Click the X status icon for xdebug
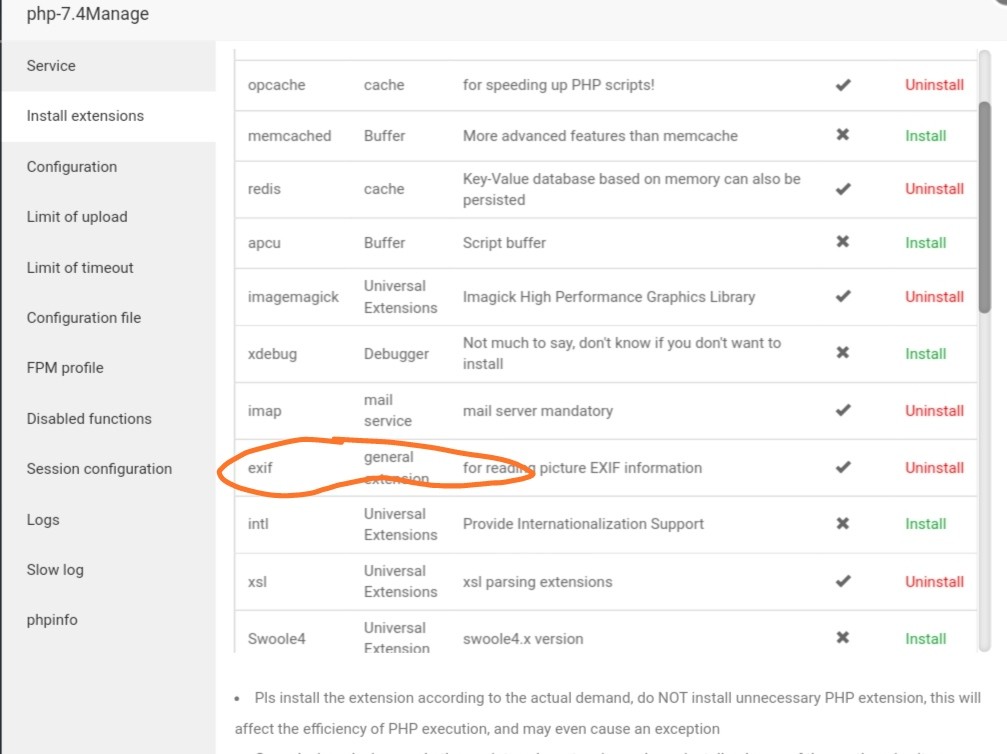The width and height of the screenshot is (1007, 754). coord(843,353)
